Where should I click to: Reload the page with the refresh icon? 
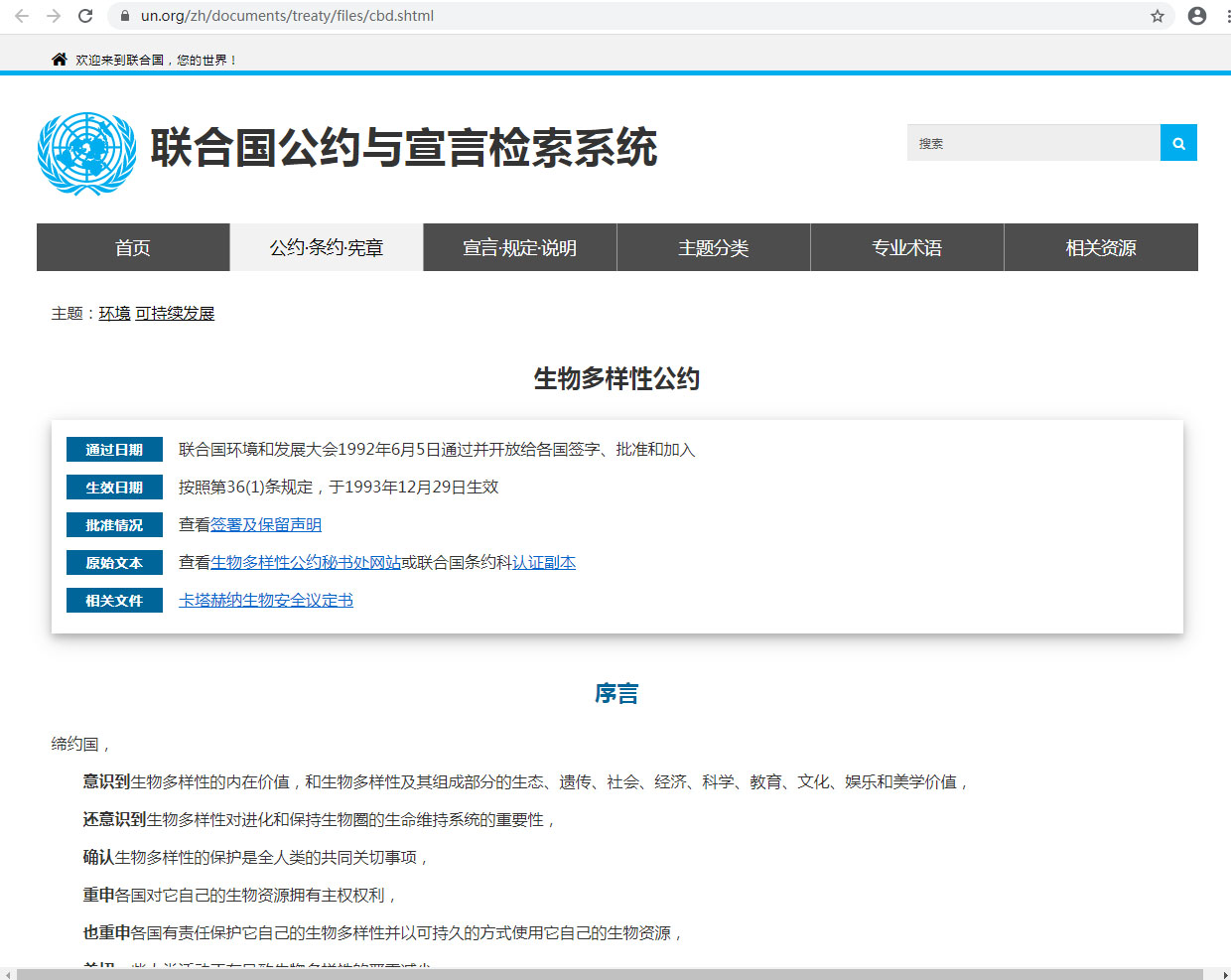click(85, 16)
